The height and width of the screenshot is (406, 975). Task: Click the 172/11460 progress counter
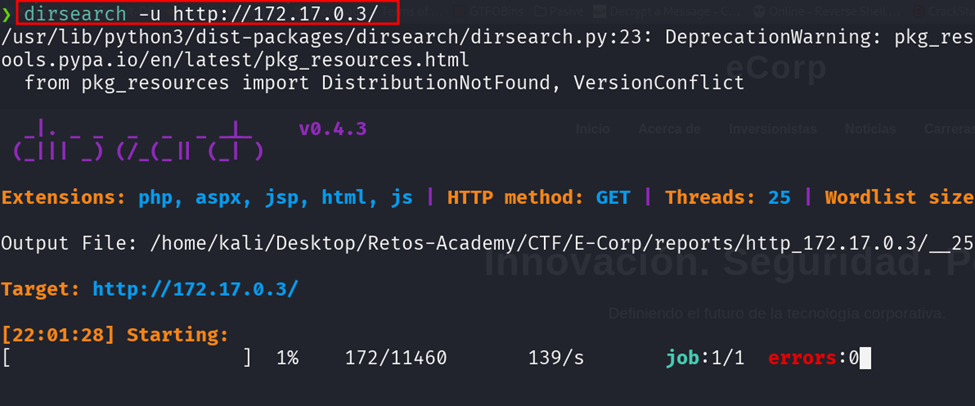coord(395,358)
